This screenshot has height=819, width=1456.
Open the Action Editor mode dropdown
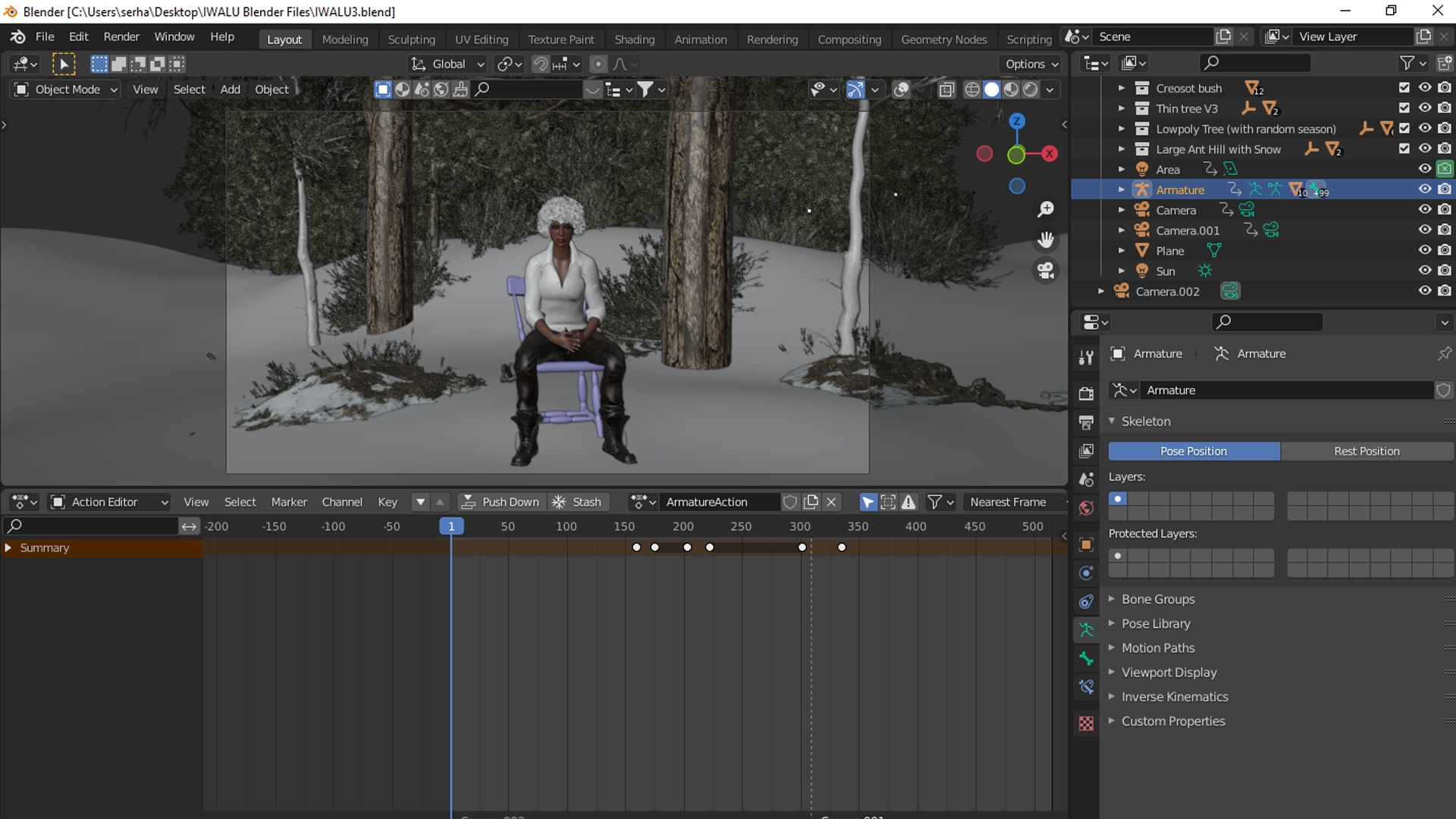(x=109, y=502)
